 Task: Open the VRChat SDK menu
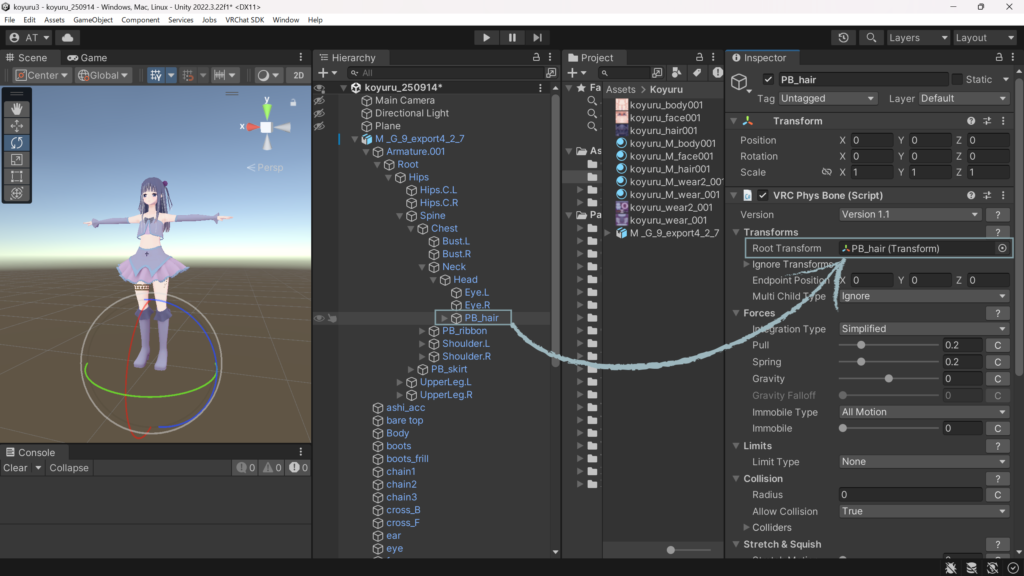pos(246,20)
